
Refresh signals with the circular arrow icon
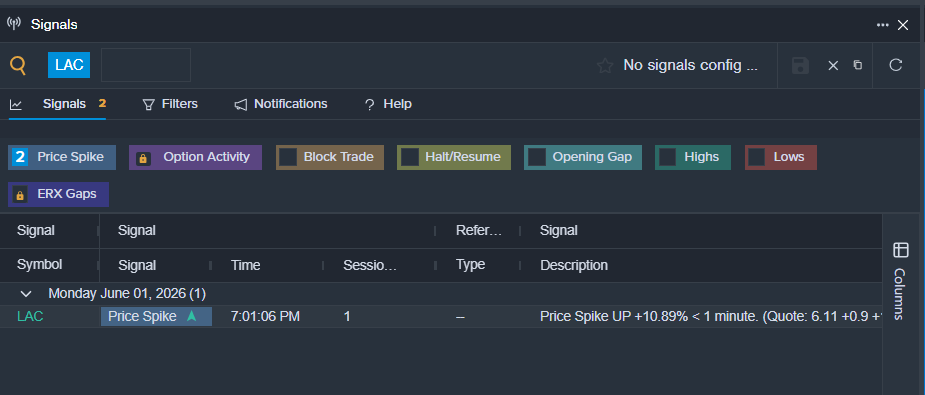coord(896,65)
